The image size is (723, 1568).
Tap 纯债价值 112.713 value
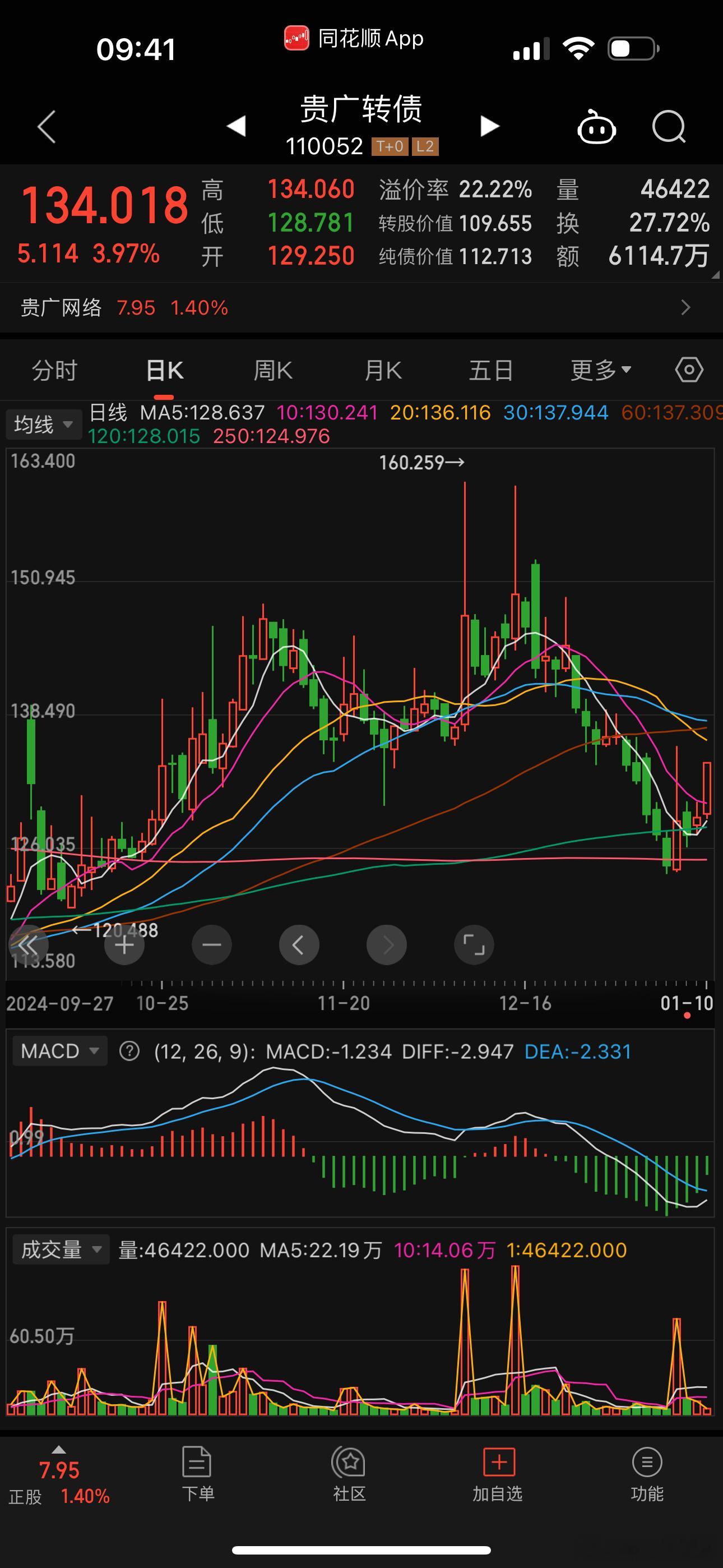point(495,256)
